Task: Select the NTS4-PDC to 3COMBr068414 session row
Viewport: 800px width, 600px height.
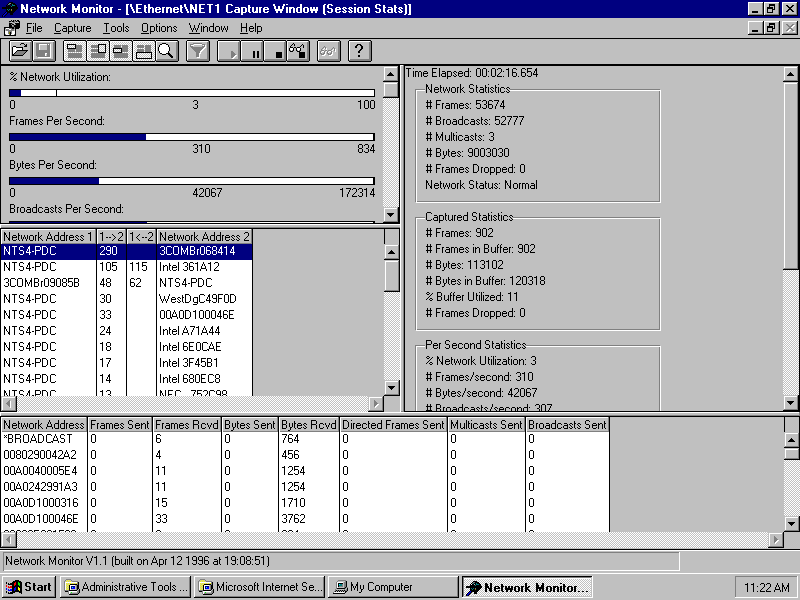Action: 127,251
